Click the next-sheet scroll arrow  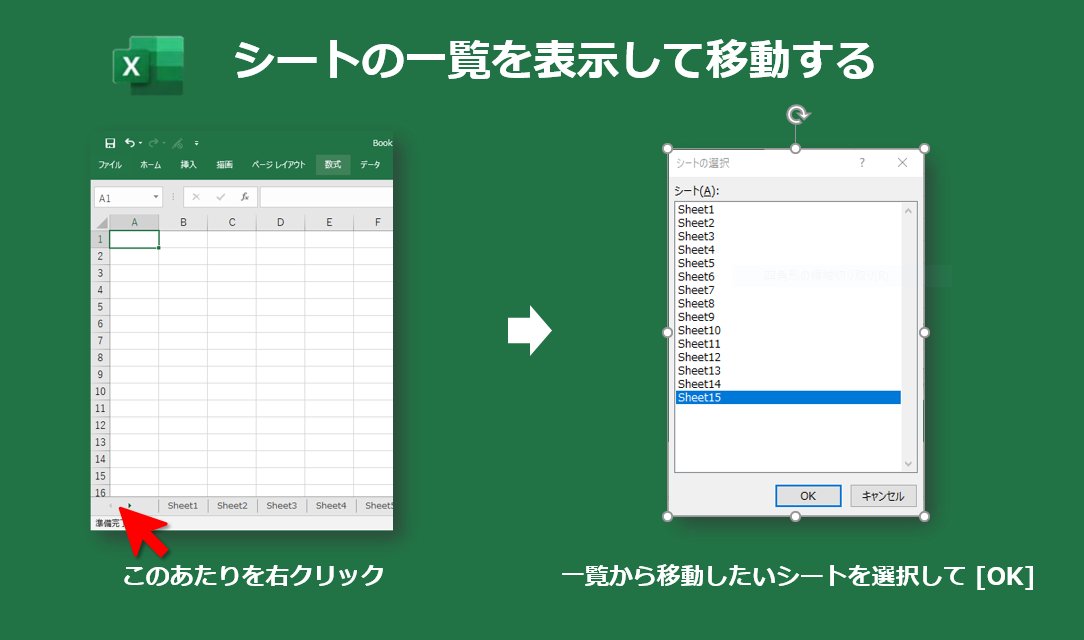[x=129, y=506]
